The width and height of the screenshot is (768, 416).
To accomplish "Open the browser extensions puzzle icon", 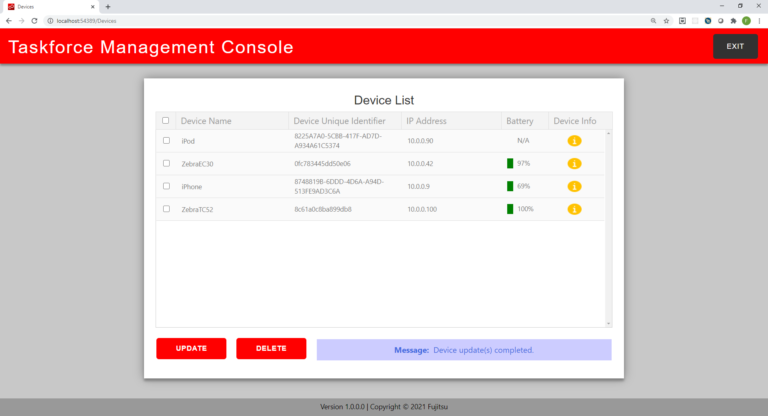I will (x=733, y=21).
